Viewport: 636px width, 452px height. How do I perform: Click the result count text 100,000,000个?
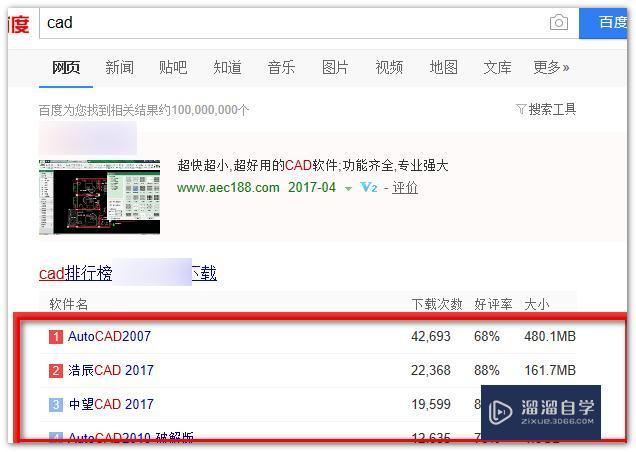(x=210, y=110)
